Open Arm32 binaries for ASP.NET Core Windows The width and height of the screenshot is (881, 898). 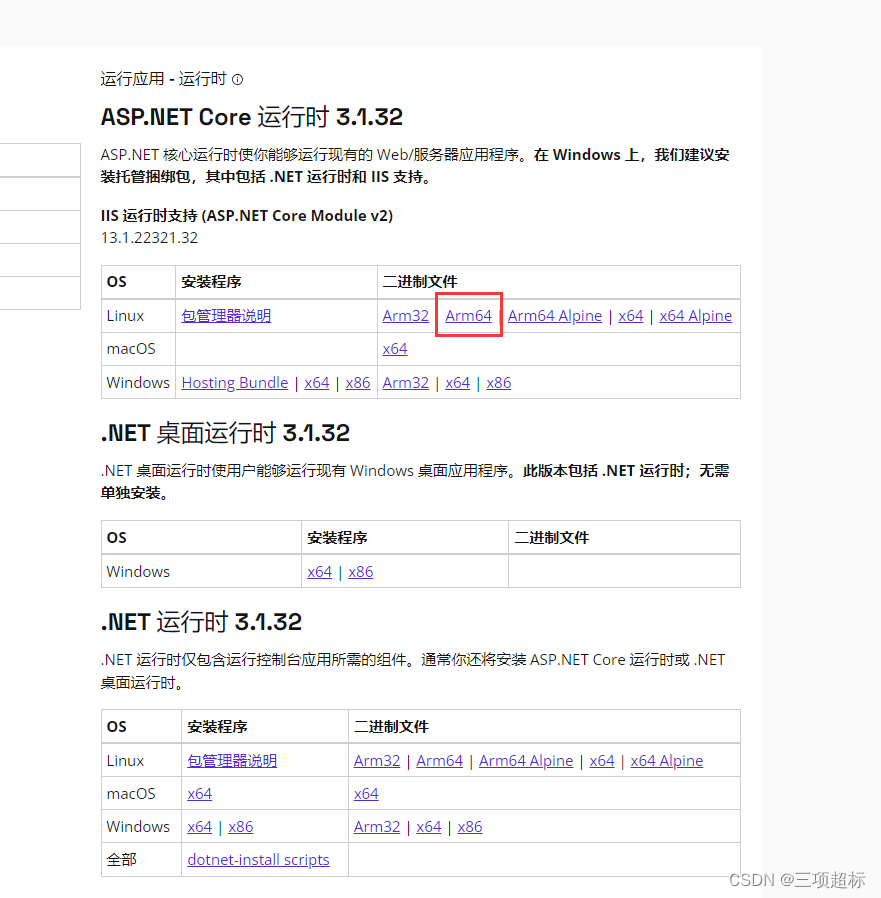click(x=406, y=382)
